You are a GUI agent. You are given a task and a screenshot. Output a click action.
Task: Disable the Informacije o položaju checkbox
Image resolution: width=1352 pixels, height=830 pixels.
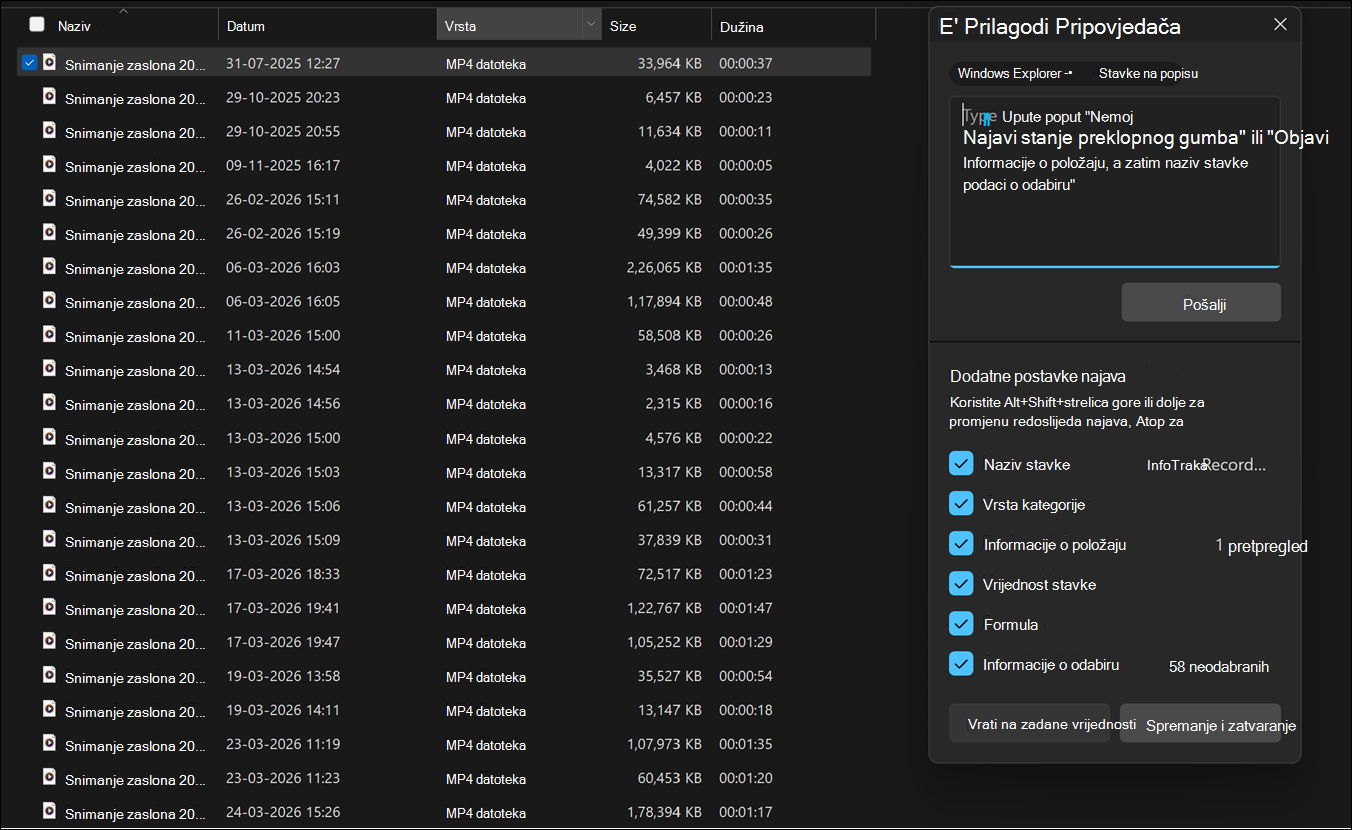click(961, 544)
